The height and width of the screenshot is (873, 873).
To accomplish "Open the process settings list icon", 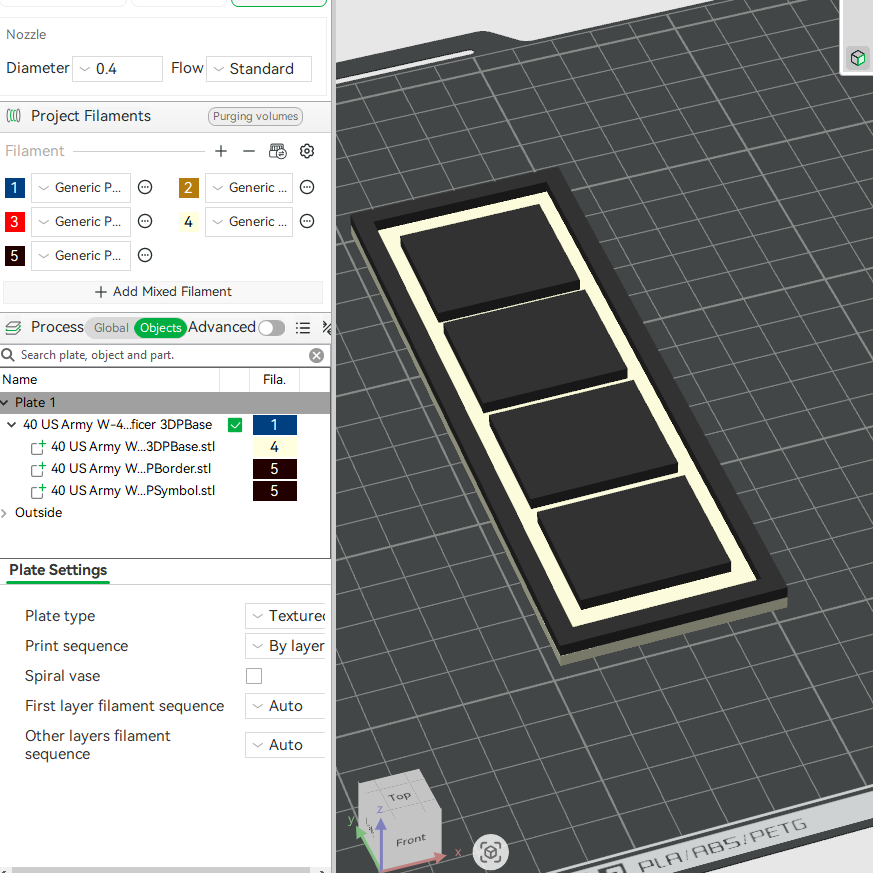I will pos(302,327).
